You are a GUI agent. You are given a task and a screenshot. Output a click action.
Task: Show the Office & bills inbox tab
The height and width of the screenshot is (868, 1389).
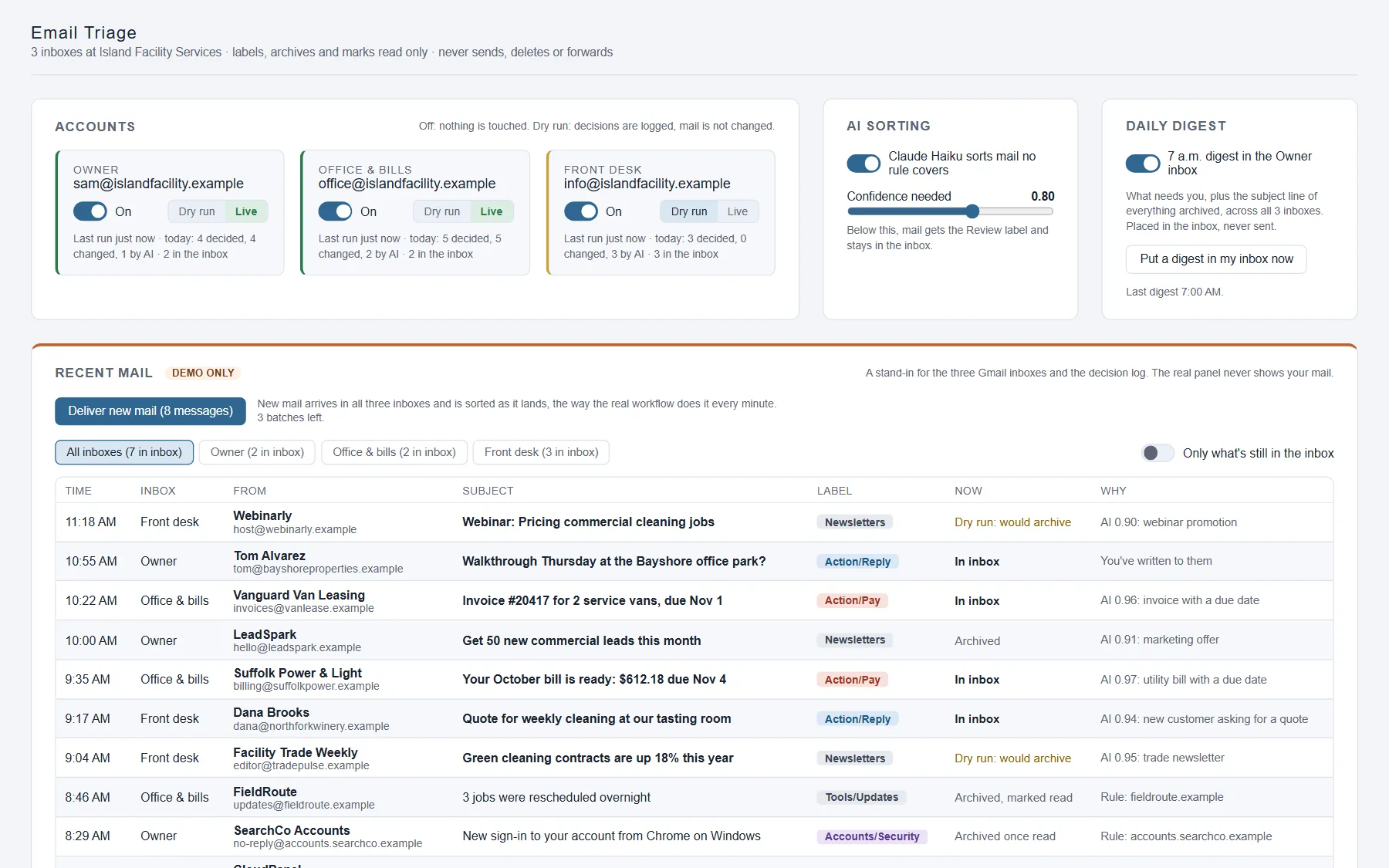coord(394,452)
